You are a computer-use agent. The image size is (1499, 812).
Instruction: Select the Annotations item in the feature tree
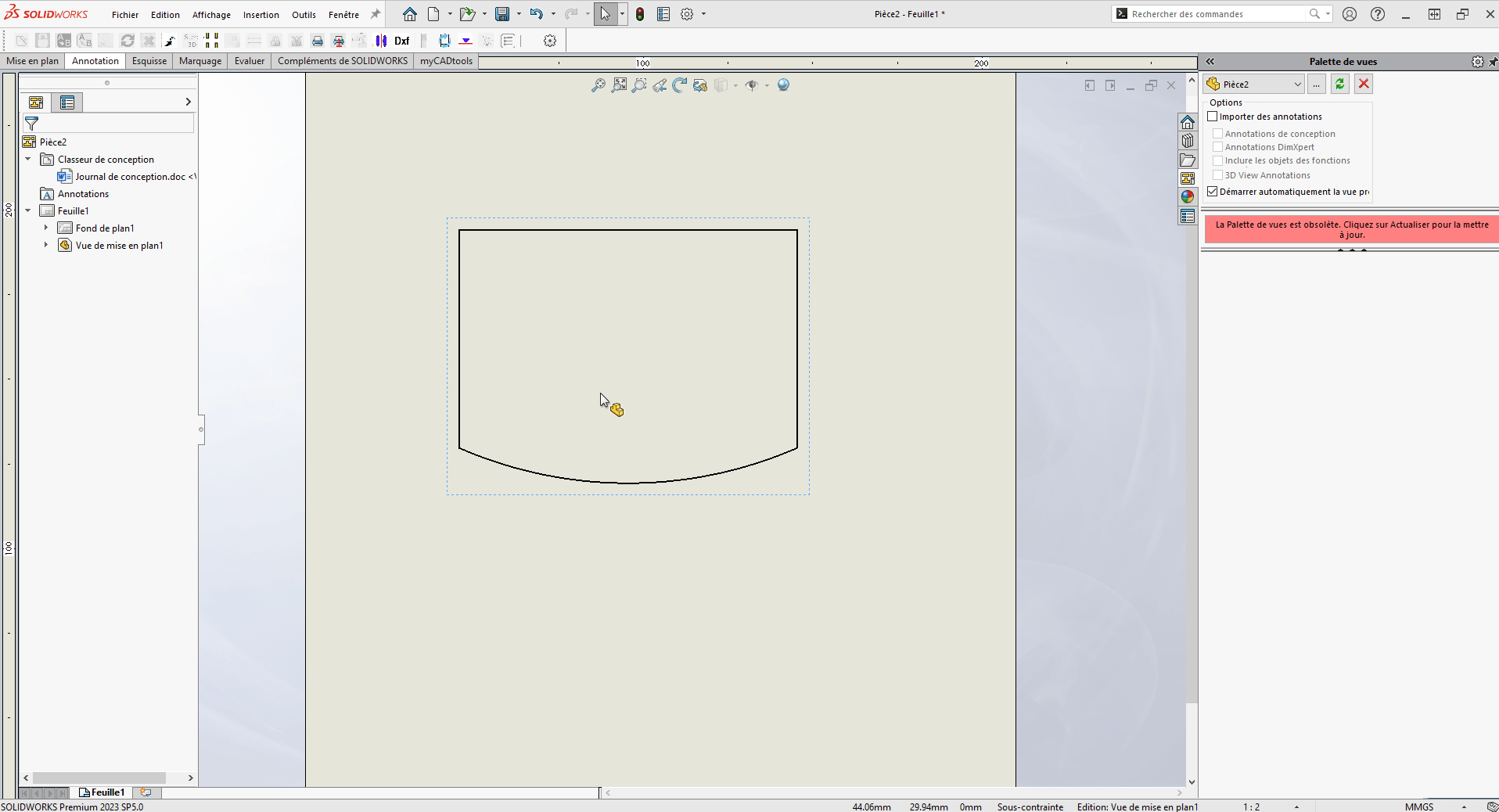tap(74, 194)
